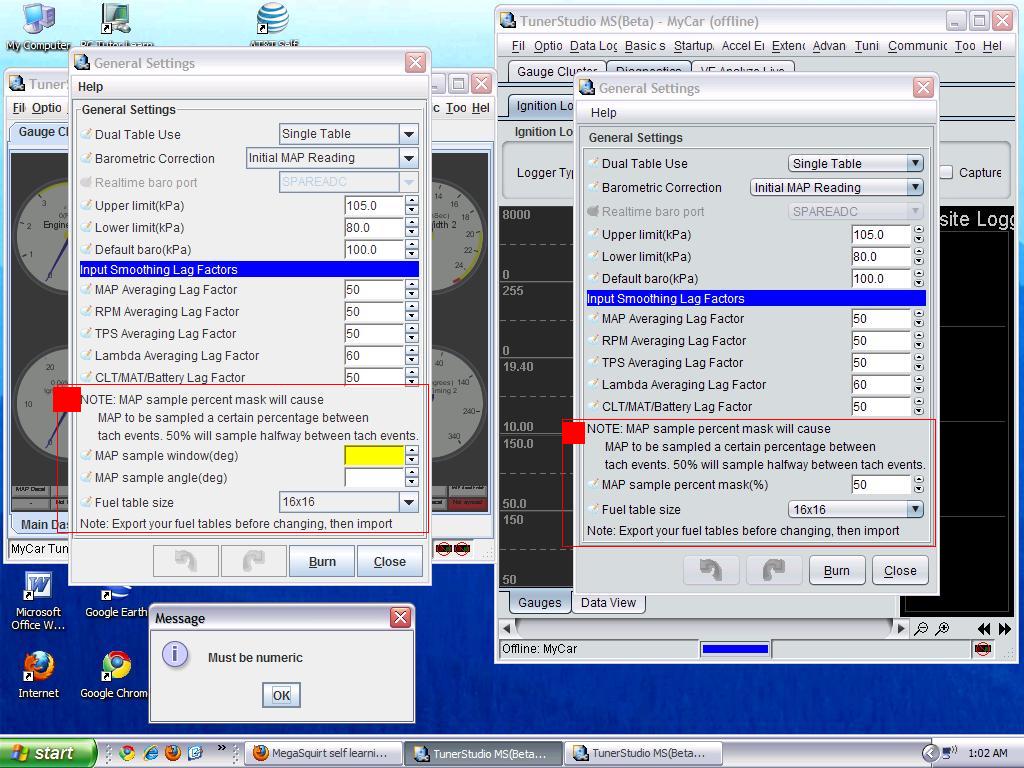Click the Start button
This screenshot has height=768, width=1024.
pyautogui.click(x=46, y=753)
